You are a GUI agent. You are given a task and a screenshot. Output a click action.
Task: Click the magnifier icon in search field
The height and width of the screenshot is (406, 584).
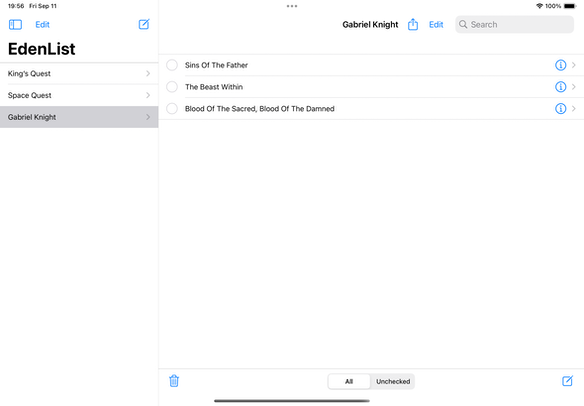click(x=463, y=25)
